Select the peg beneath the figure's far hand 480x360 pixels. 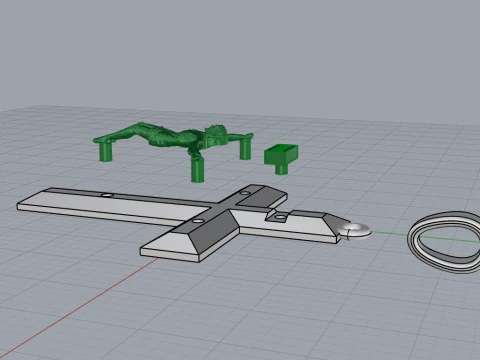point(246,148)
